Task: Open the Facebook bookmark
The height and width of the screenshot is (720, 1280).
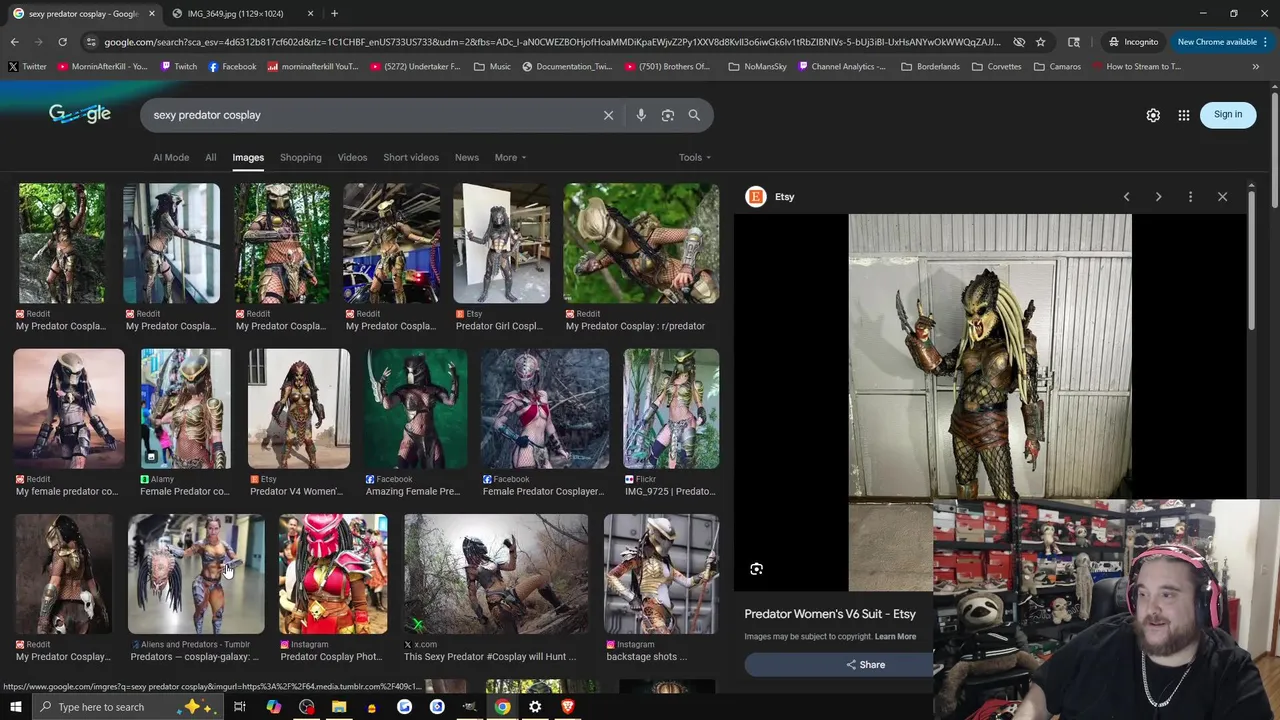Action: click(232, 67)
